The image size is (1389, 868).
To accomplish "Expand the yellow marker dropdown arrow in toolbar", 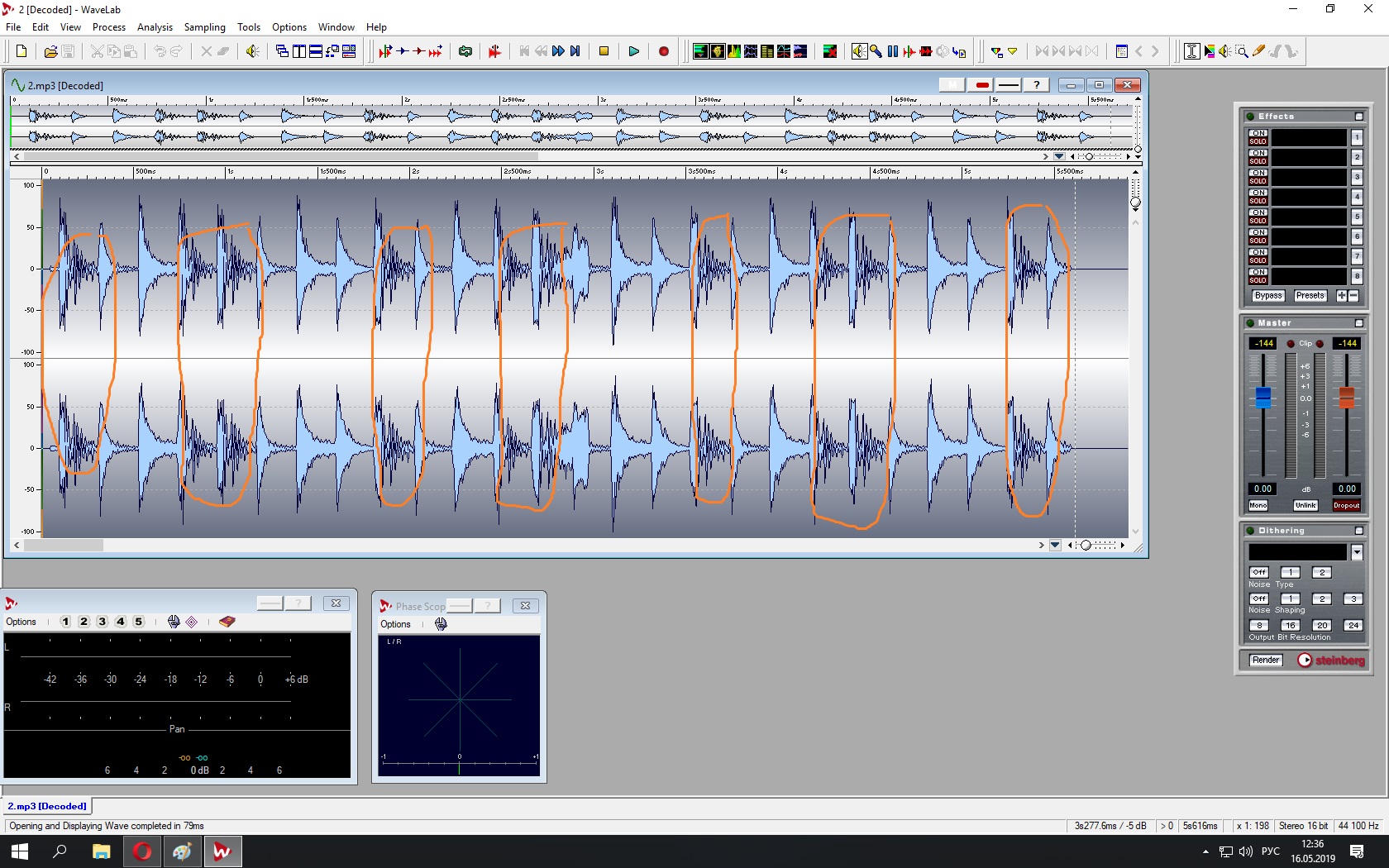I will (x=1013, y=51).
